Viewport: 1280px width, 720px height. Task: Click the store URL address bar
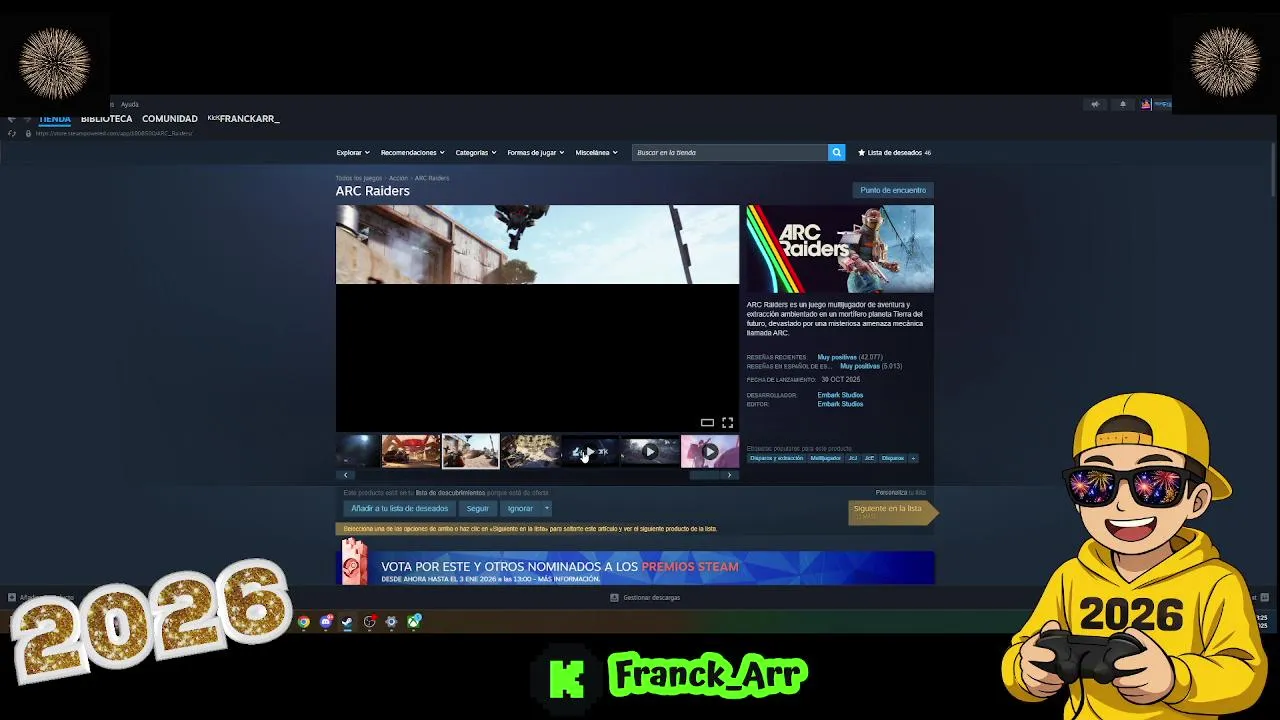pos(114,133)
